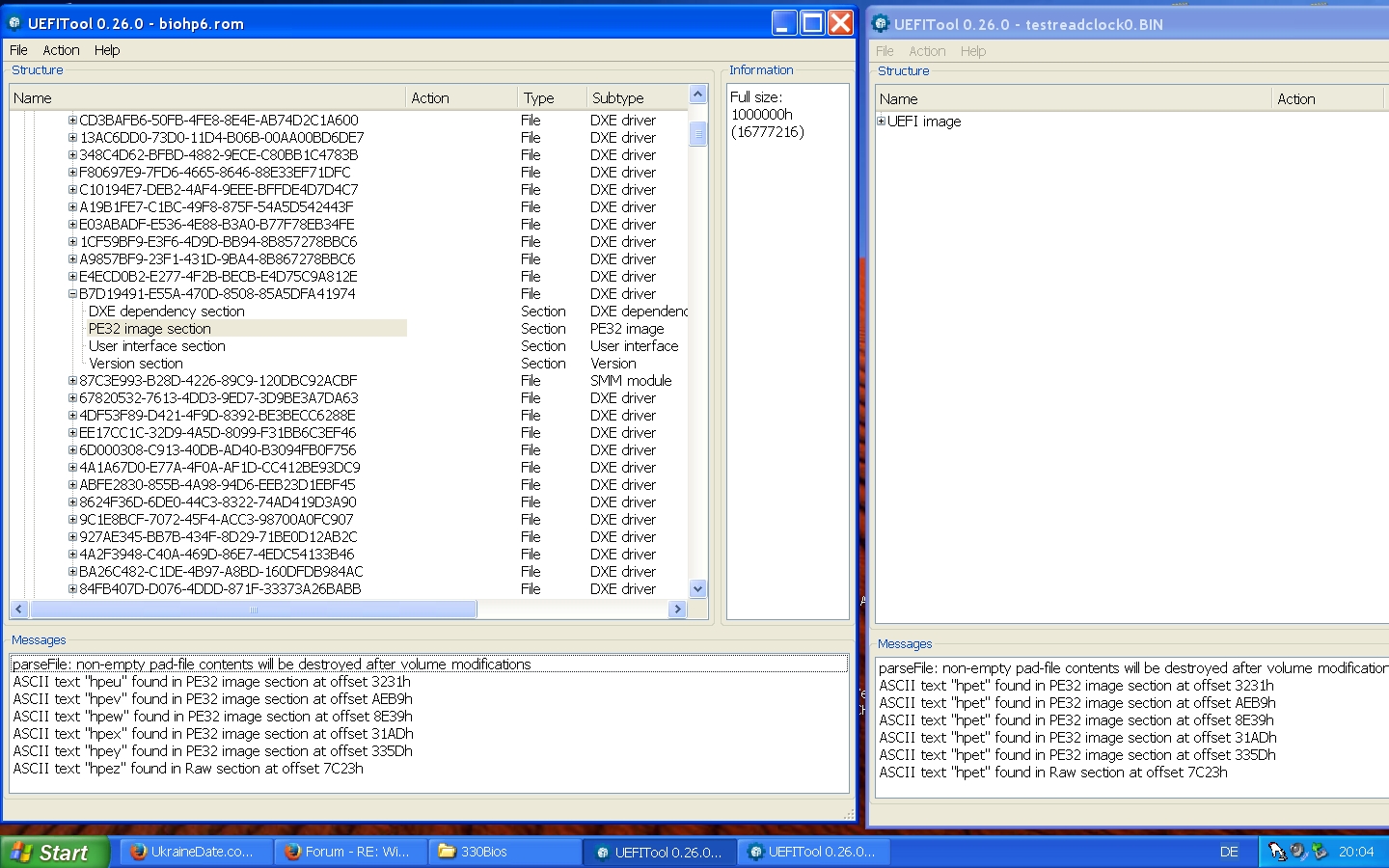This screenshot has width=1389, height=868.
Task: Click Action column header in right window
Action: click(x=1327, y=98)
